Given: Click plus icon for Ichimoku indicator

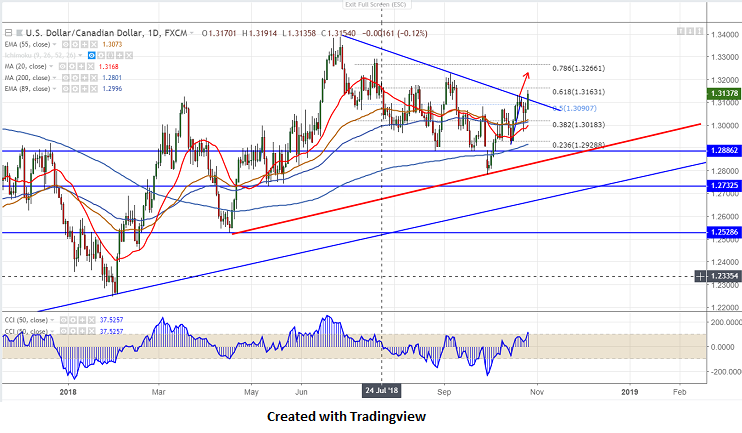Looking at the screenshot, I should pyautogui.click(x=120, y=55).
